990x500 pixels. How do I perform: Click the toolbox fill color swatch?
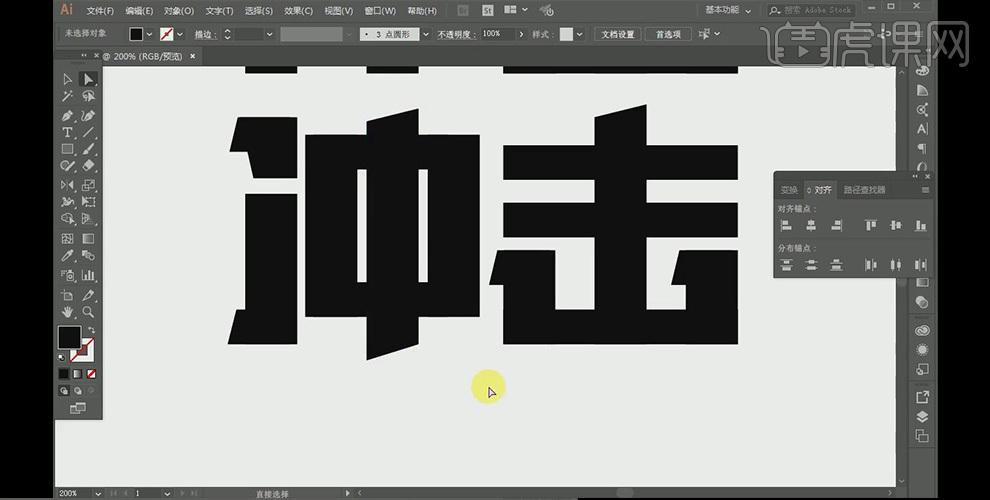click(69, 337)
